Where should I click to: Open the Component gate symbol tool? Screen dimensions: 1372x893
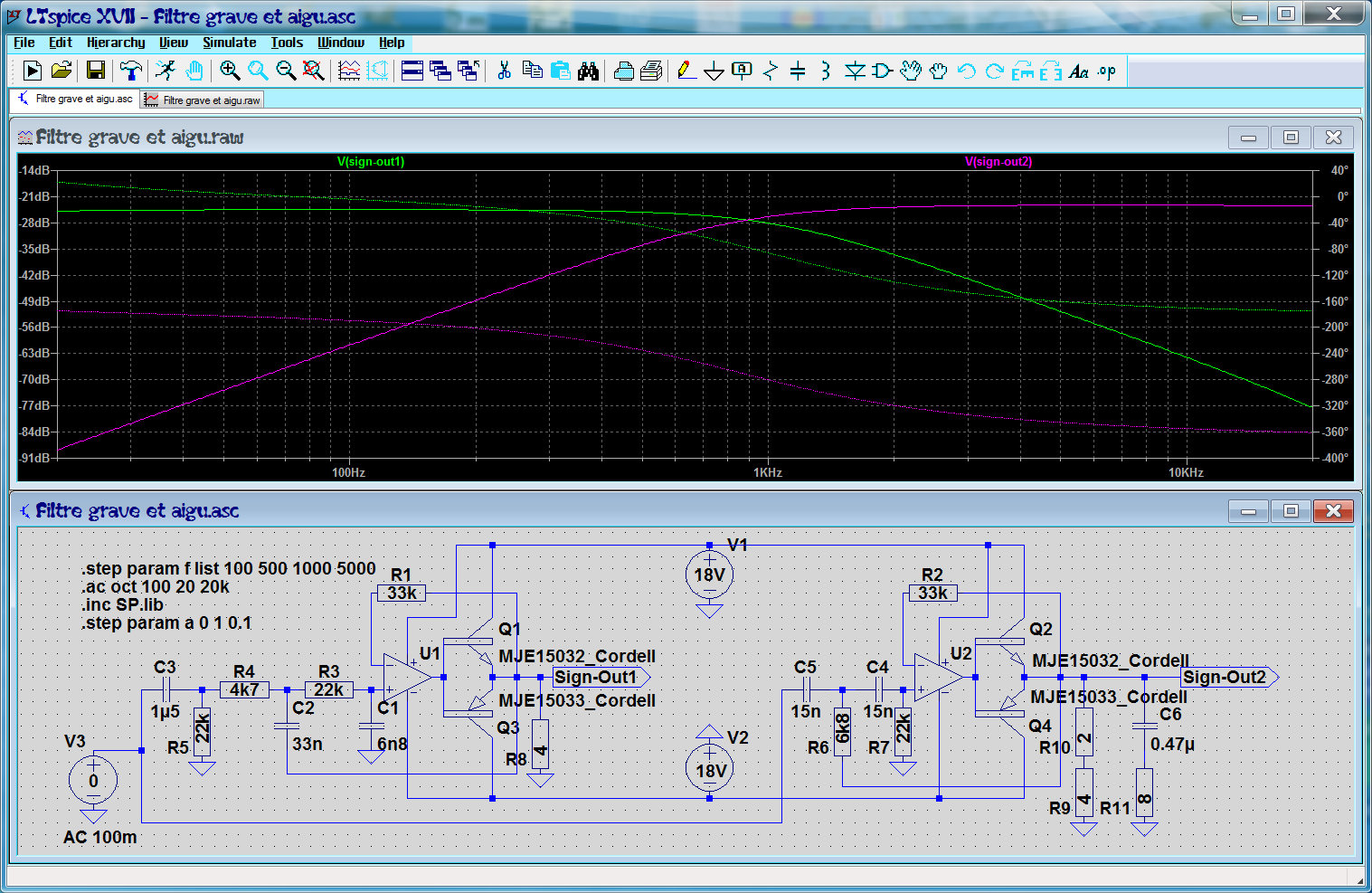[x=882, y=71]
